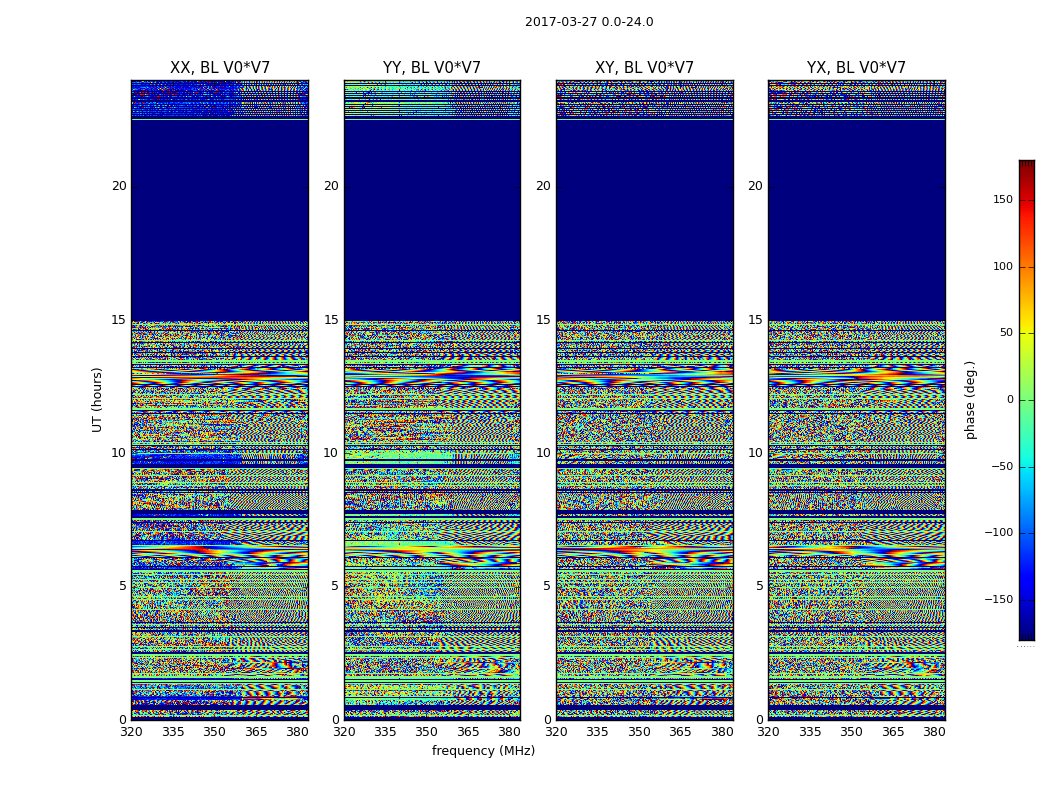Viewport: 1050px width, 800px height.
Task: Click the 335 frequency tick under XY plot
Action: pos(597,732)
